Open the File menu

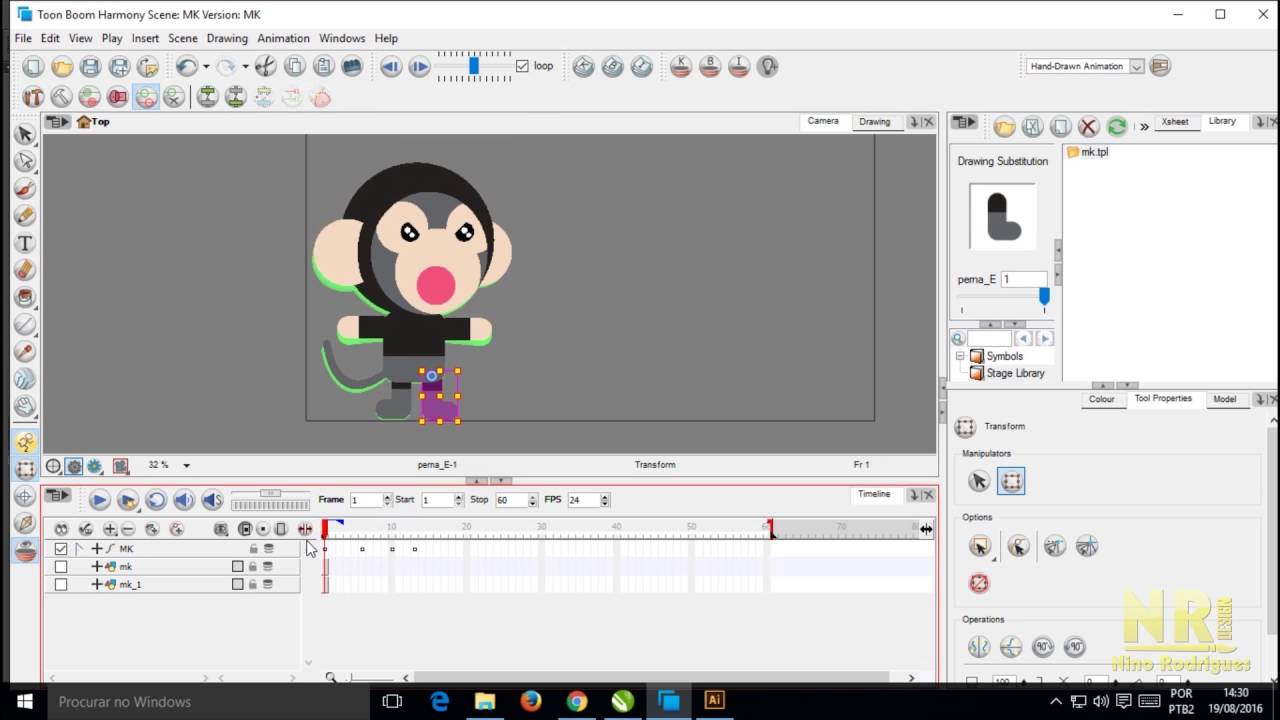click(23, 38)
